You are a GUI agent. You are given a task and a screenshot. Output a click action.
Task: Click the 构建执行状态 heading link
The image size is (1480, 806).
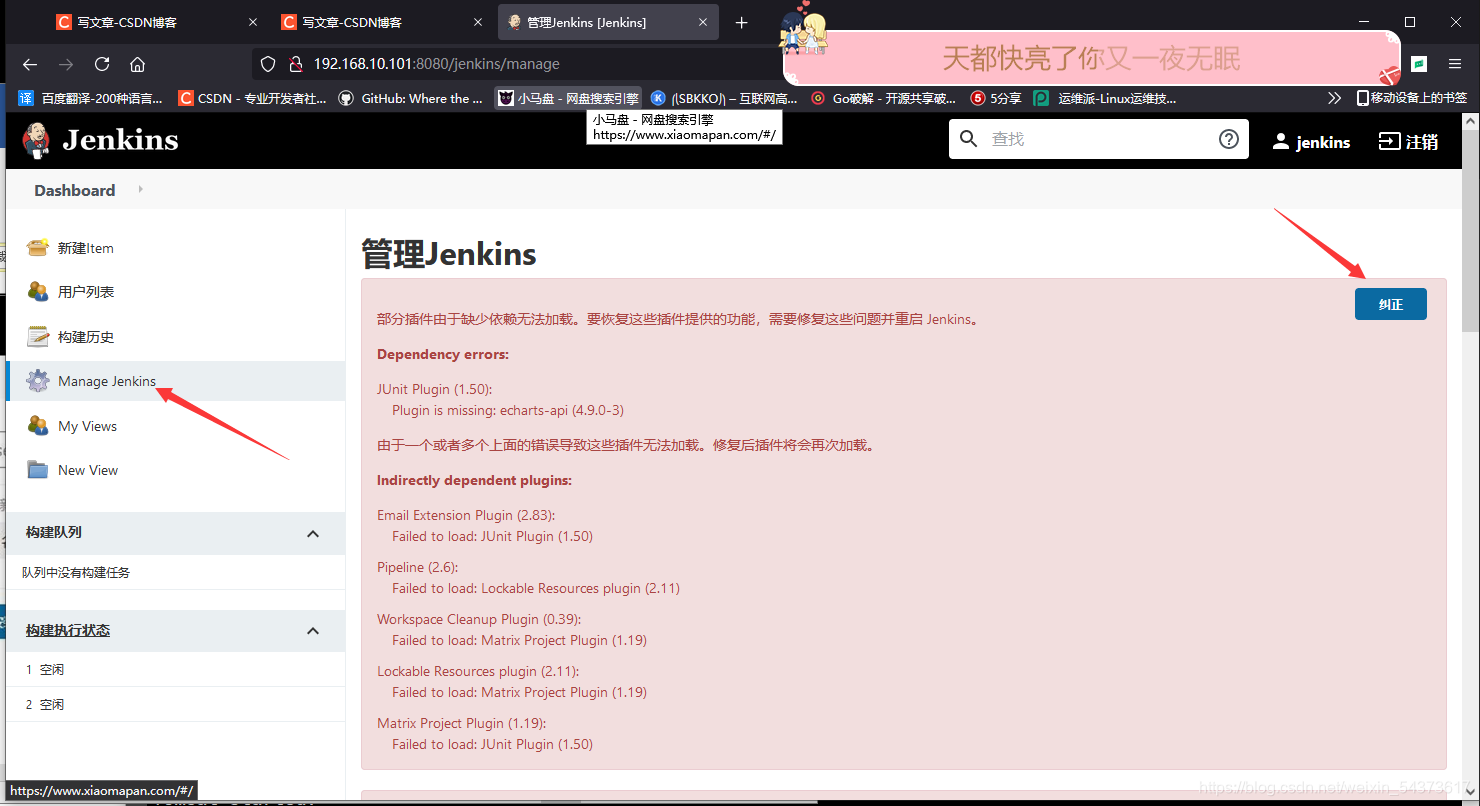pyautogui.click(x=68, y=631)
